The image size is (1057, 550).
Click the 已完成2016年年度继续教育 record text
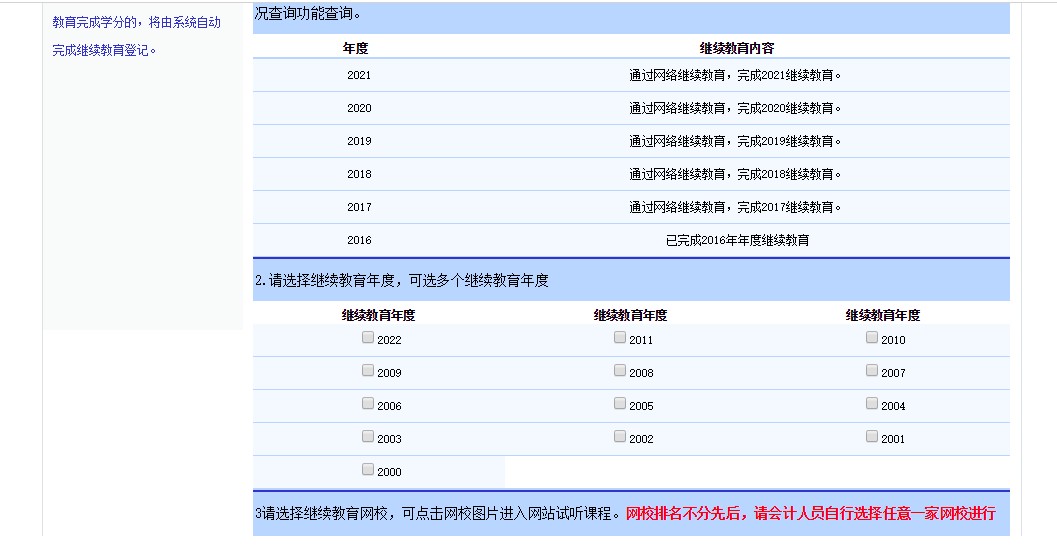click(x=737, y=240)
